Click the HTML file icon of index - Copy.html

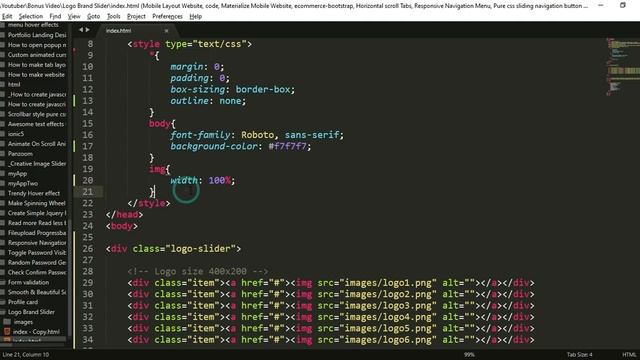pos(7,331)
